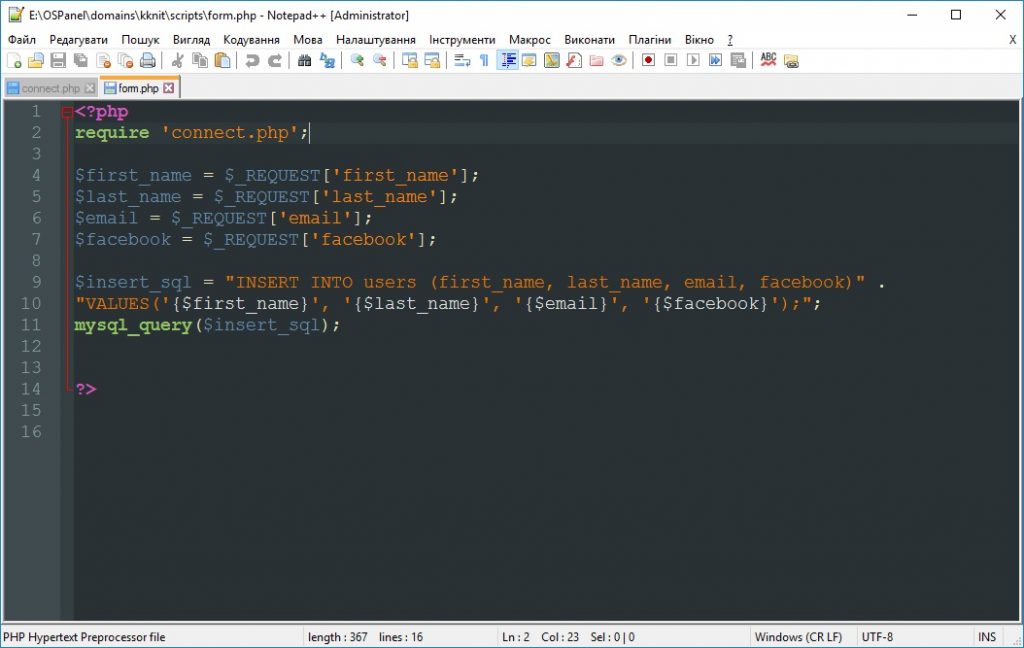The width and height of the screenshot is (1024, 648).
Task: Open the Мова menu
Action: point(308,40)
